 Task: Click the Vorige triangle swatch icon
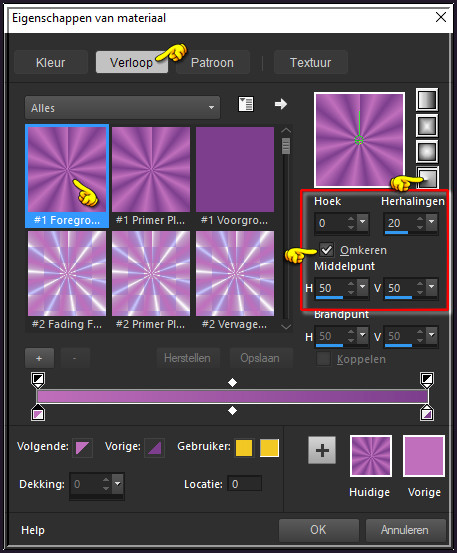(x=154, y=448)
